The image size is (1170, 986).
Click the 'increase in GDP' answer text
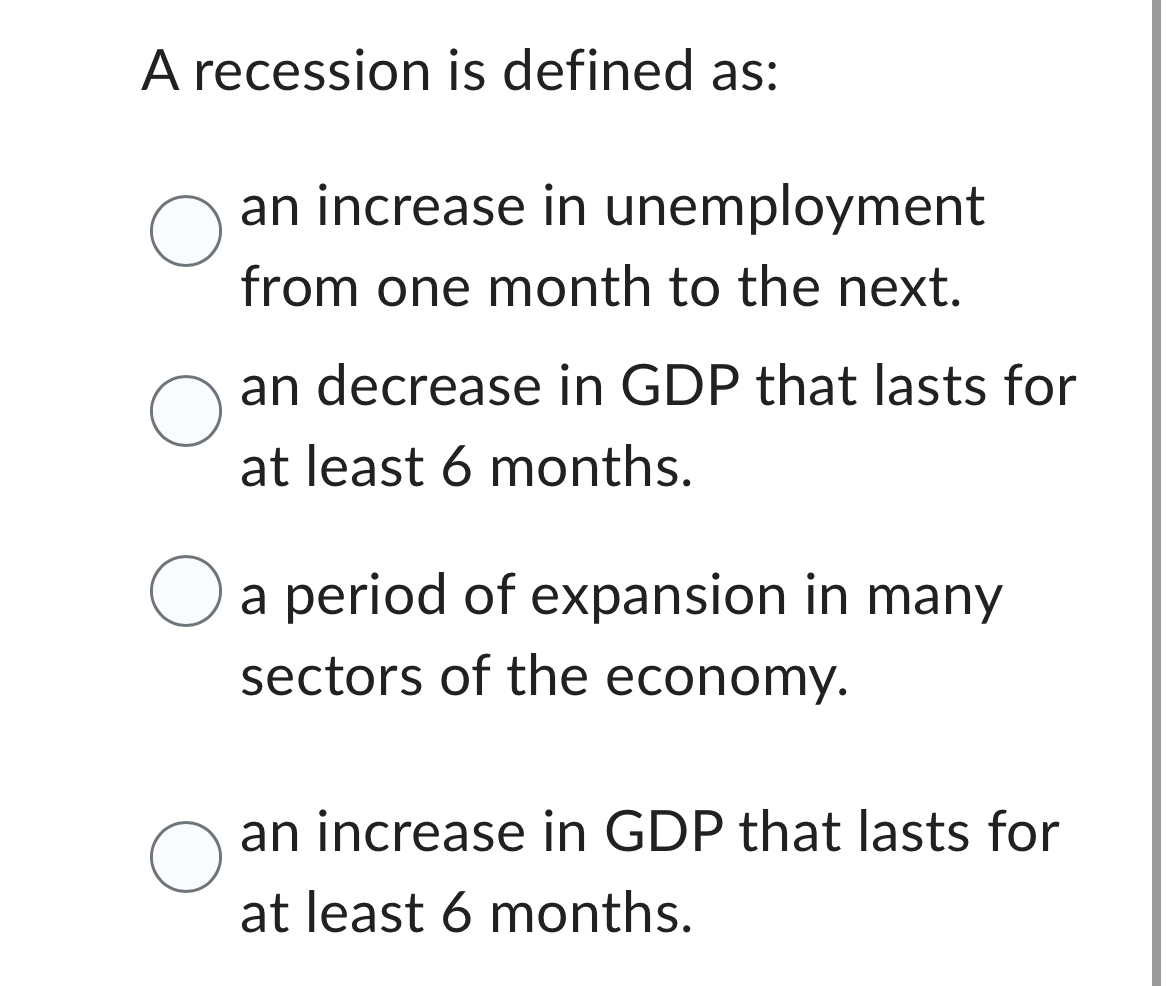click(648, 833)
